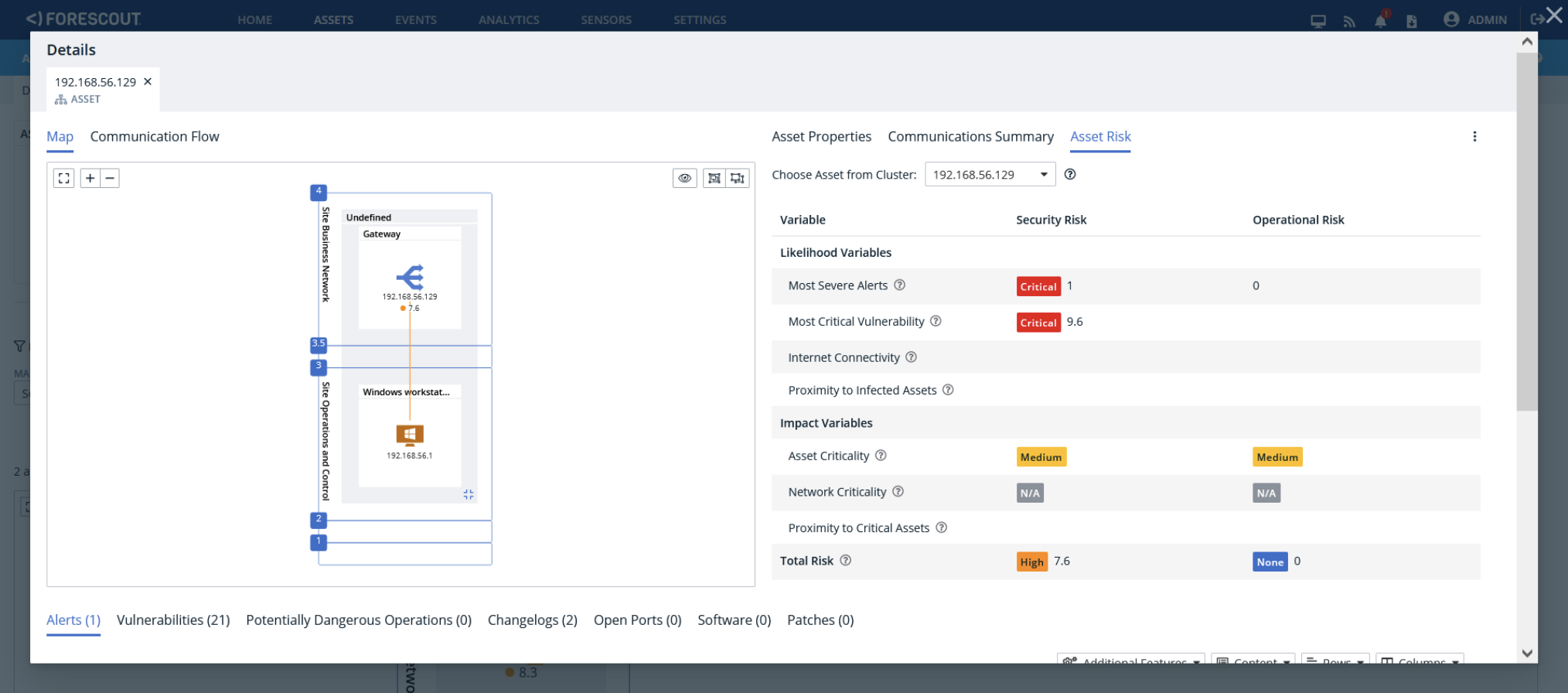The image size is (1568, 693).
Task: Open the three-dot more options menu
Action: (1474, 137)
